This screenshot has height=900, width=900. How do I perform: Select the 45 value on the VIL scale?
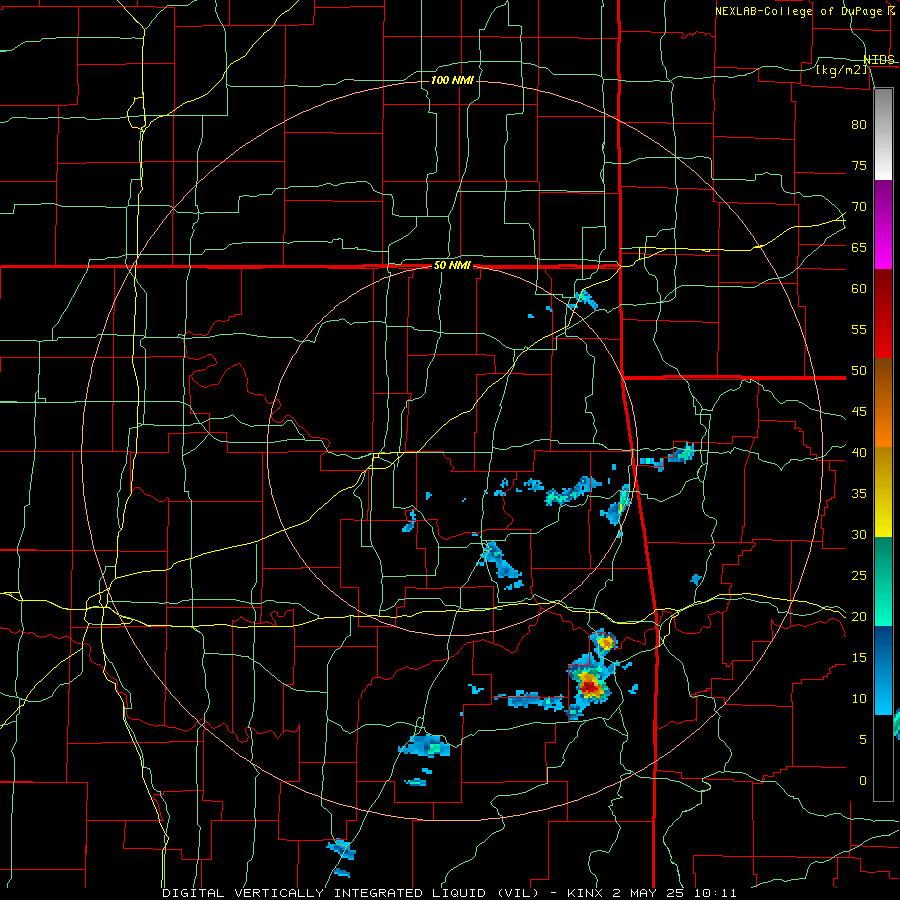[859, 412]
